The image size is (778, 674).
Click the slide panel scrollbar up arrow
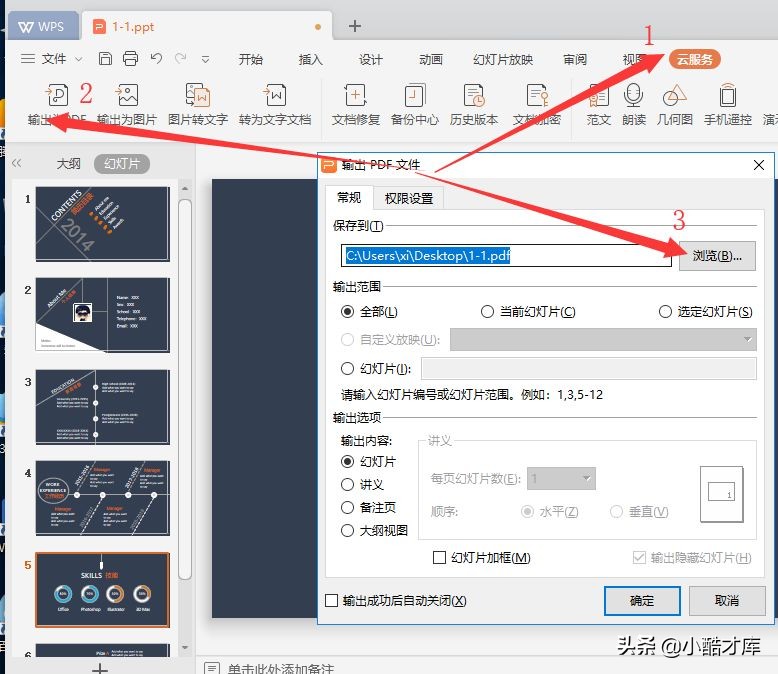185,189
